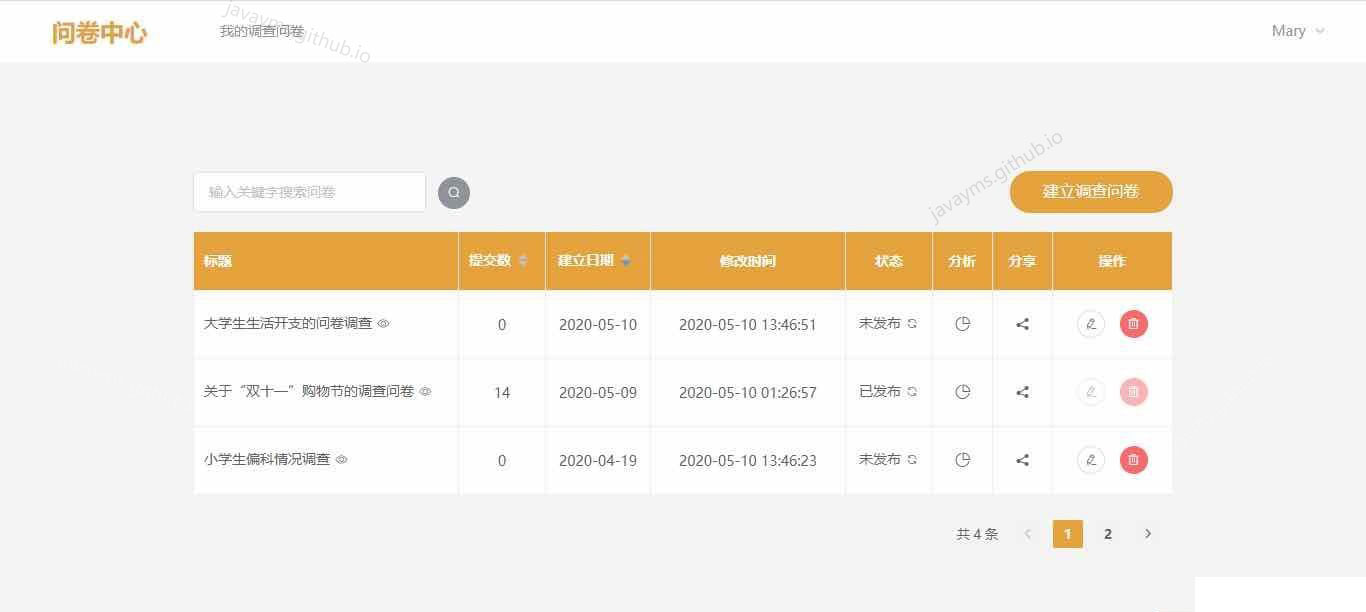Click the delete trash for 关于"双十一"购物节的调查问卷
Image resolution: width=1366 pixels, height=612 pixels.
(1133, 392)
